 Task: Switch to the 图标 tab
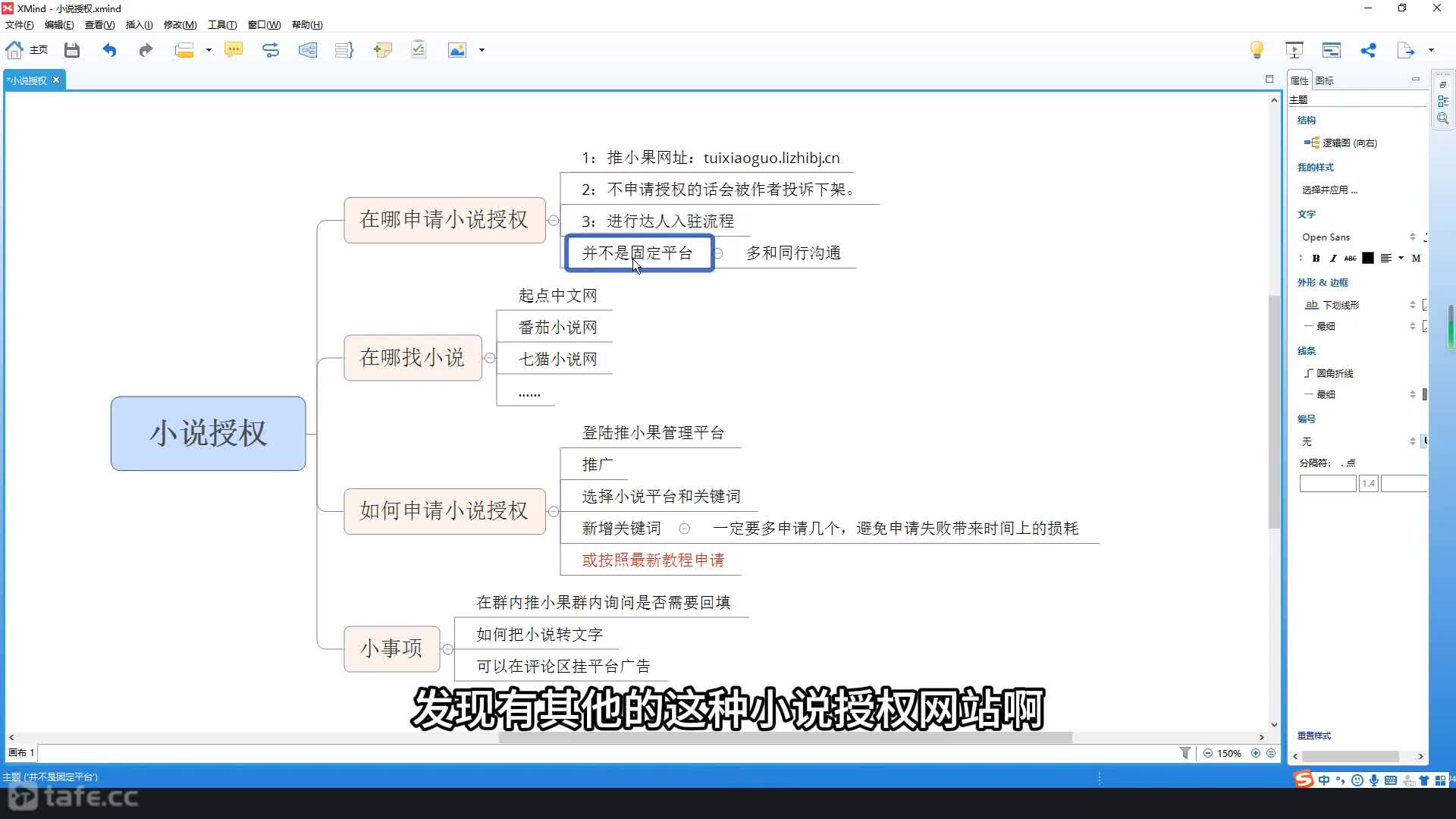(1325, 80)
